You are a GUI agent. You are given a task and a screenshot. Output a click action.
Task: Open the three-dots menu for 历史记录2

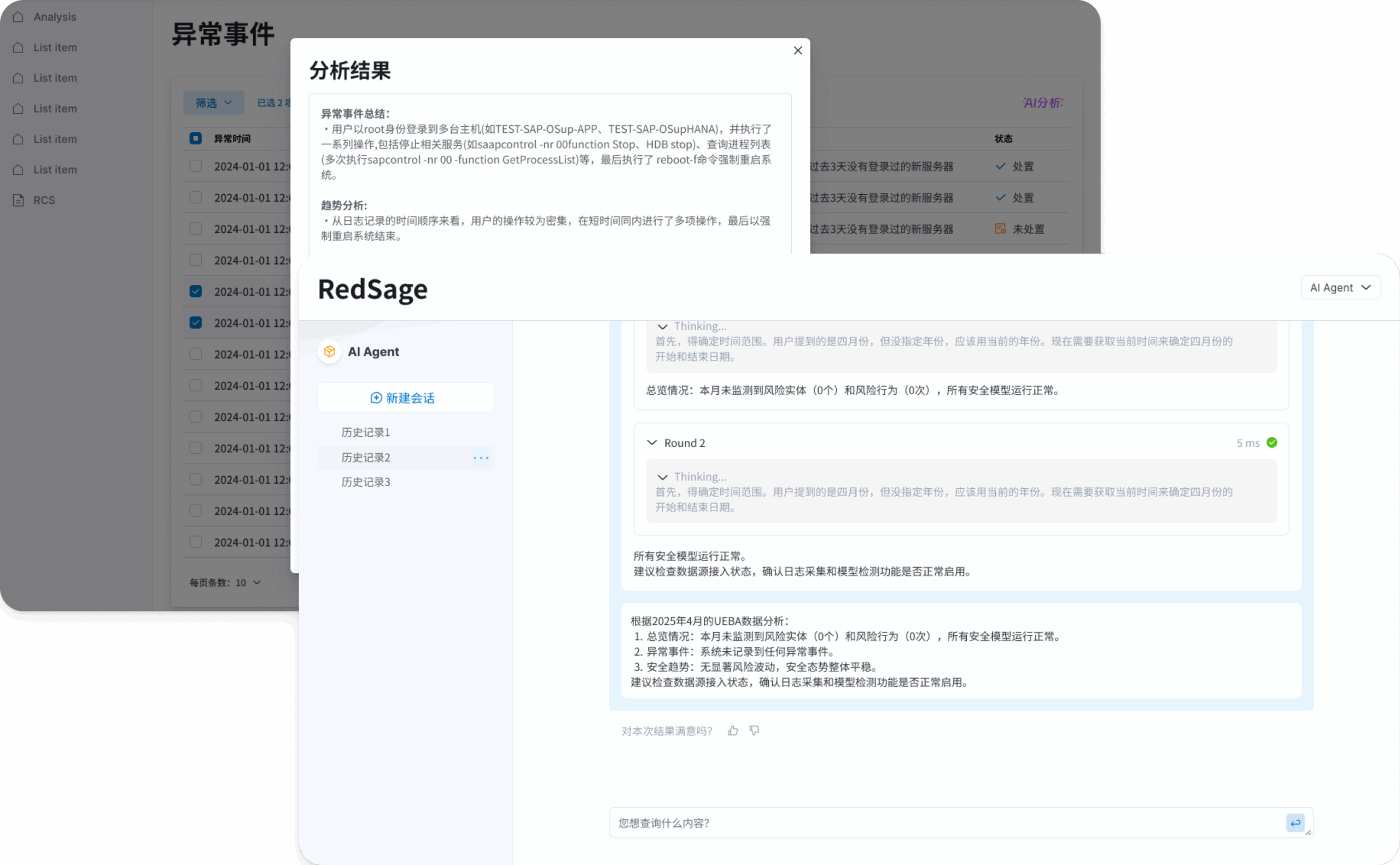click(481, 458)
